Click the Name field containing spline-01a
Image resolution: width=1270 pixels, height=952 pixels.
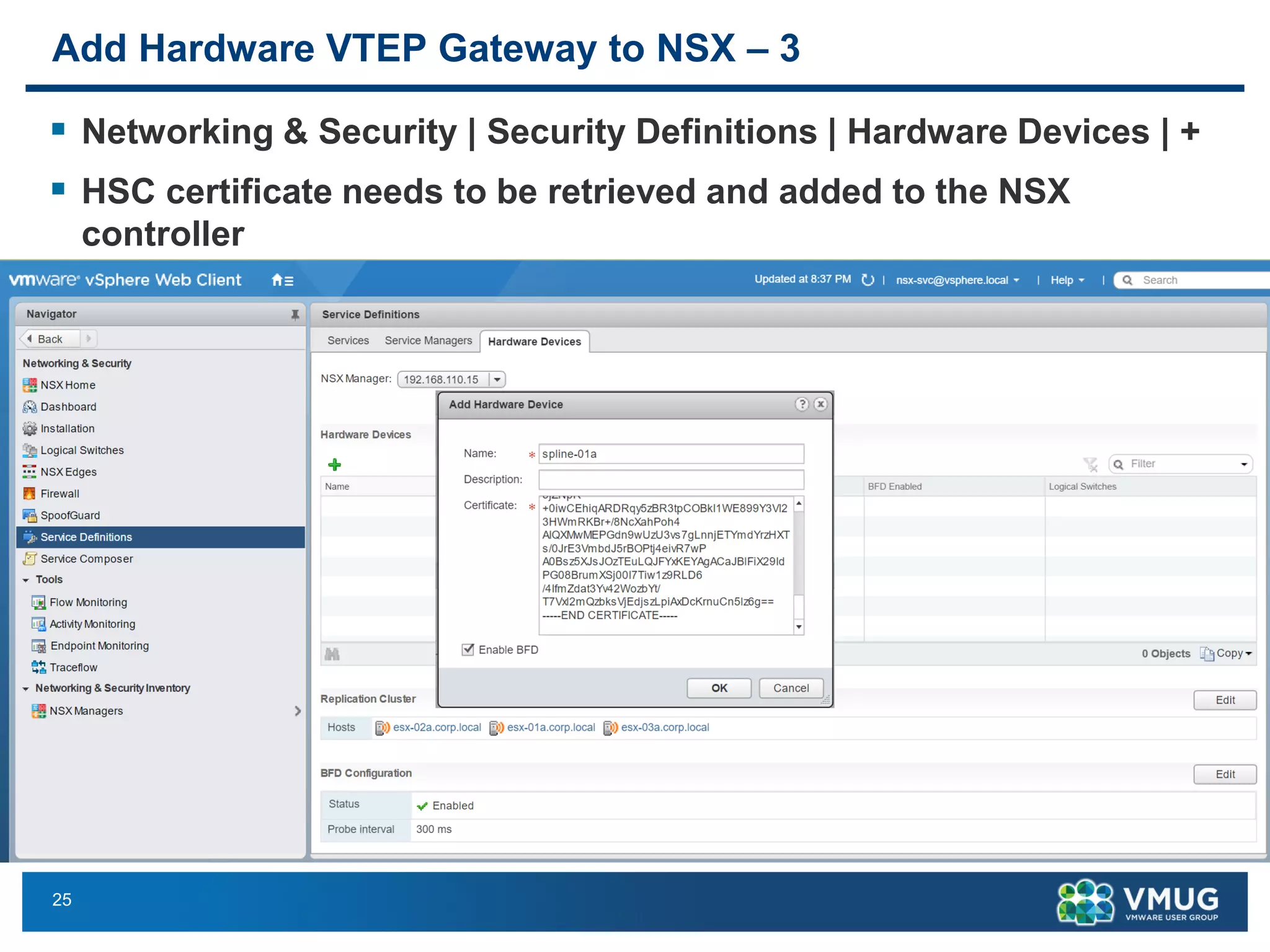tap(671, 454)
